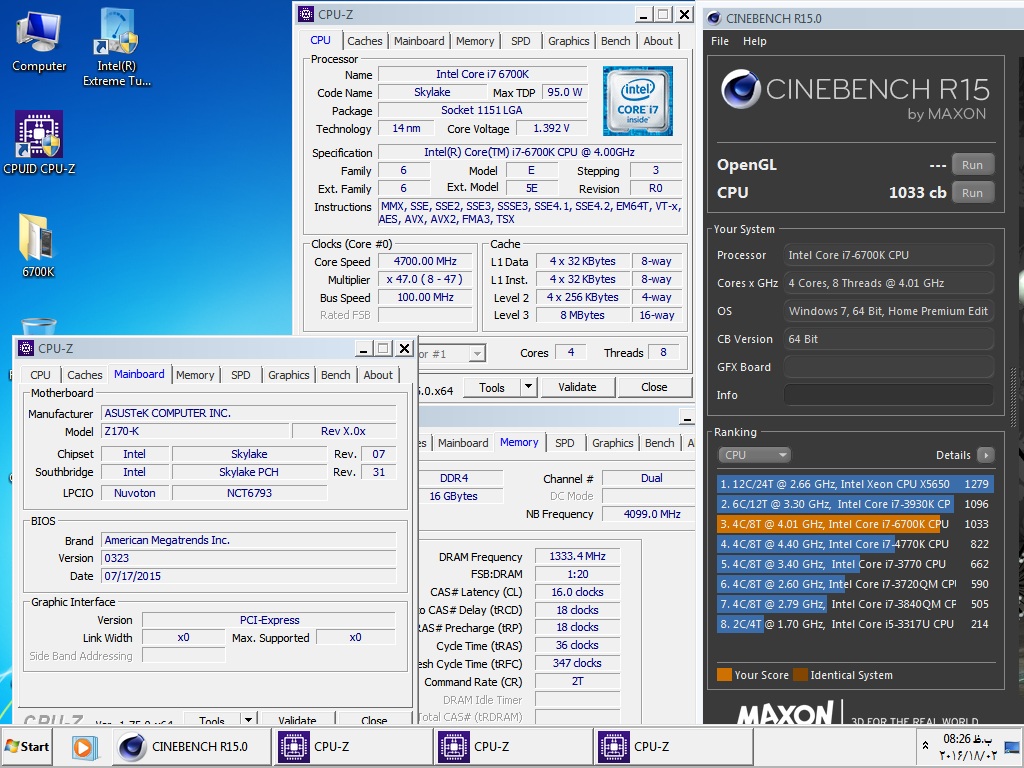
Task: Click the Info input field in Cinebench
Action: pyautogui.click(x=888, y=395)
